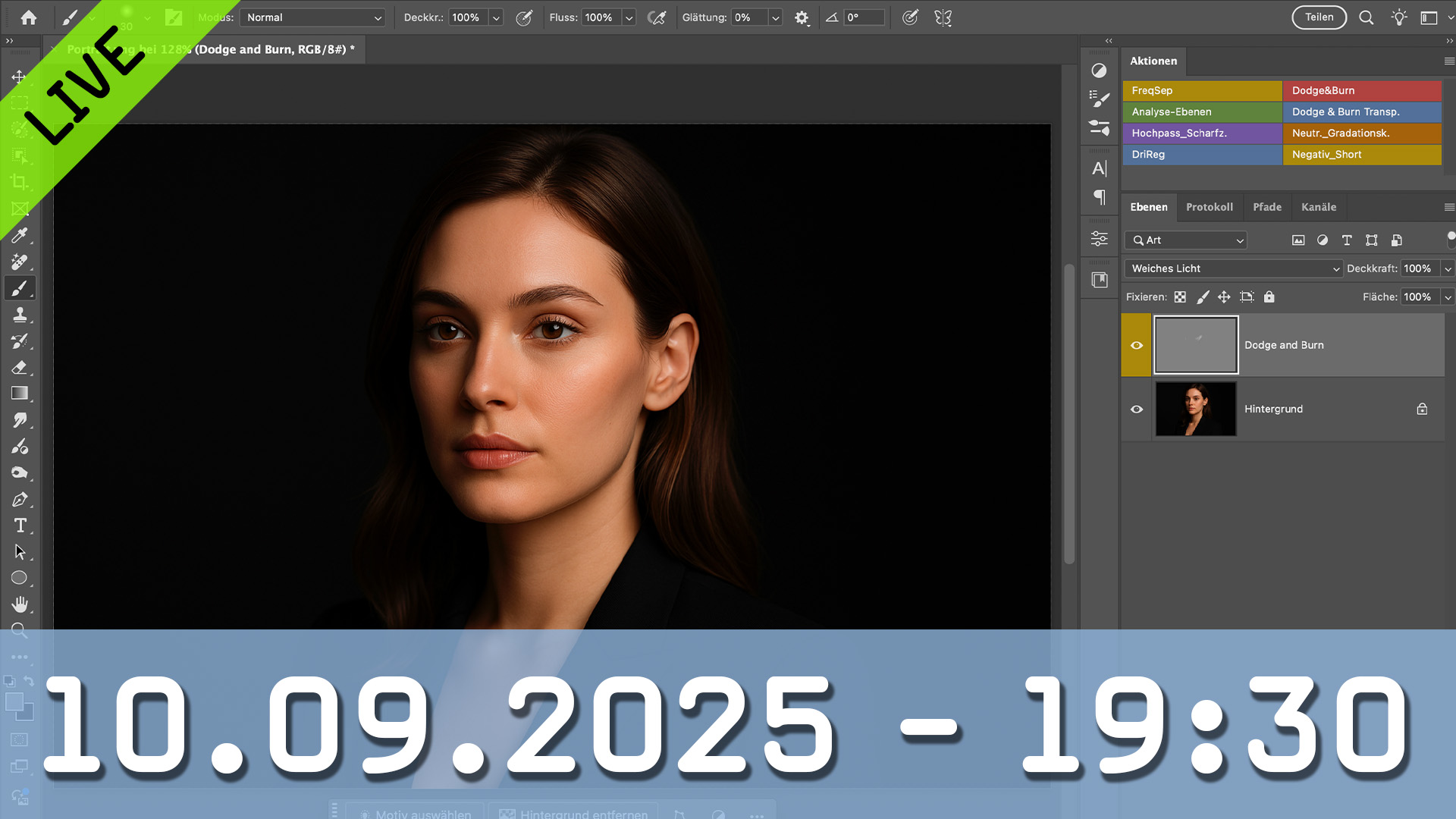Screen dimensions: 1456x819
Task: Select the Brush tool in toolbar
Action: pos(20,288)
